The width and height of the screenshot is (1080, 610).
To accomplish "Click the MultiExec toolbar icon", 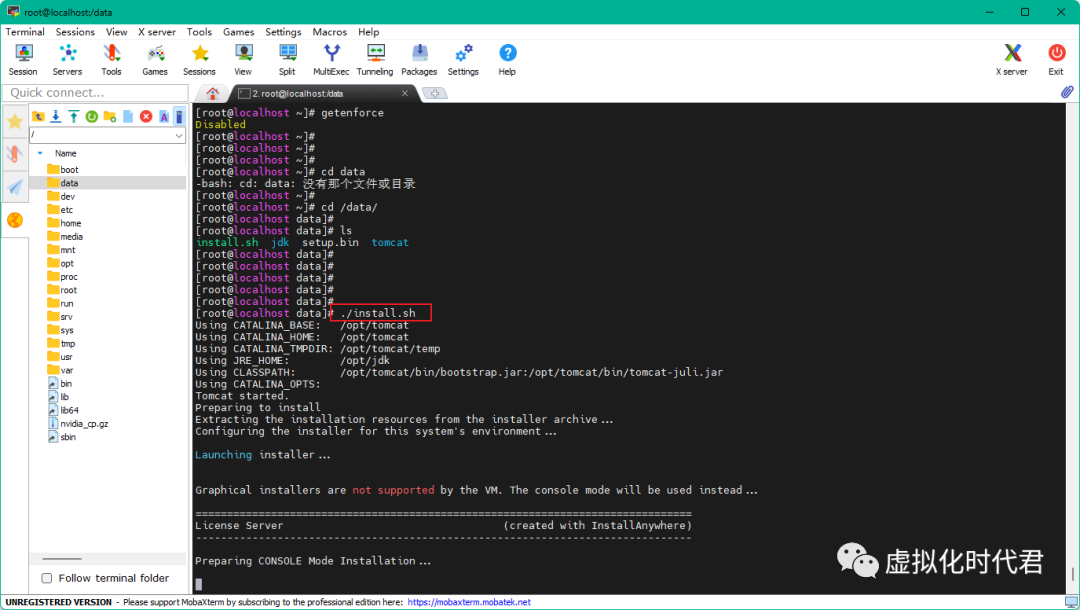I will point(331,59).
